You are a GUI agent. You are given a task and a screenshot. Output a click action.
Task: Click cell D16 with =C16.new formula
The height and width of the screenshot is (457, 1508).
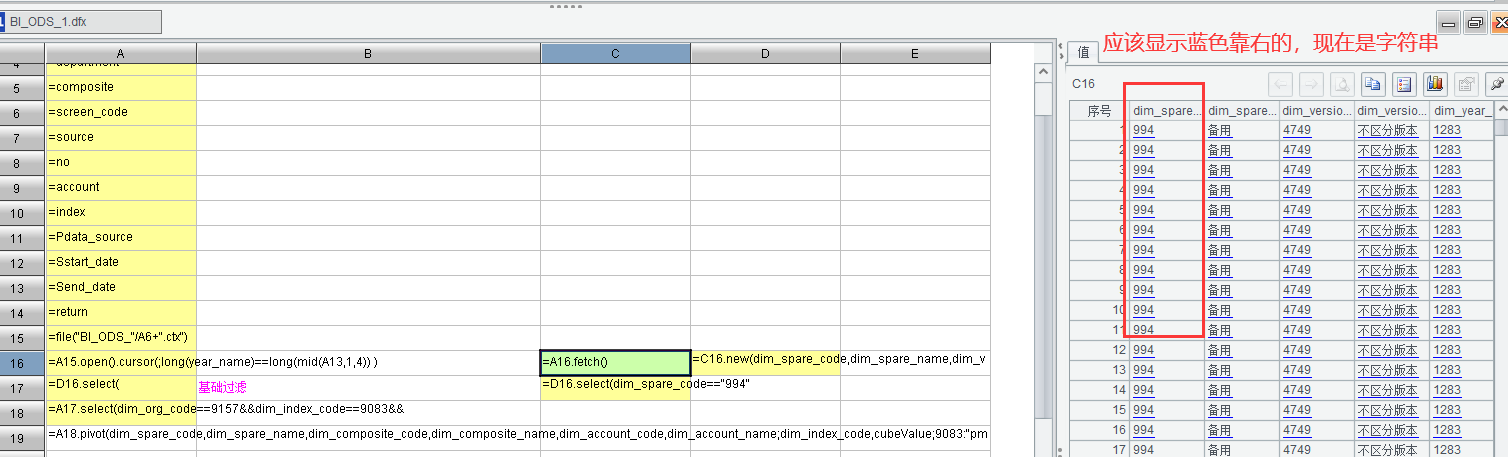[x=765, y=363]
